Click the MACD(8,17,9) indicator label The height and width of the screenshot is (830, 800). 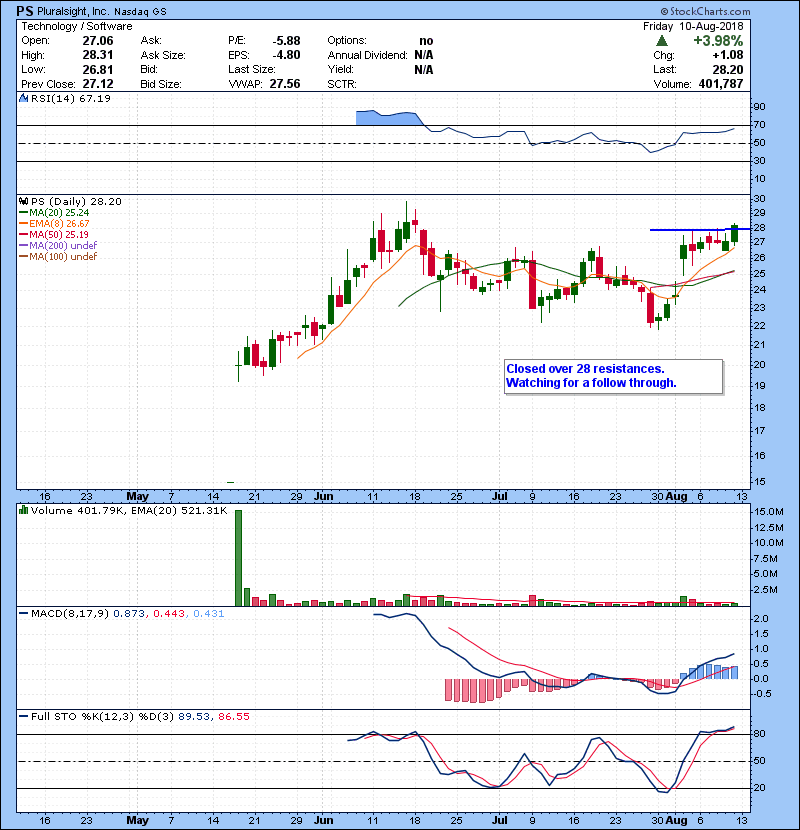coord(70,614)
